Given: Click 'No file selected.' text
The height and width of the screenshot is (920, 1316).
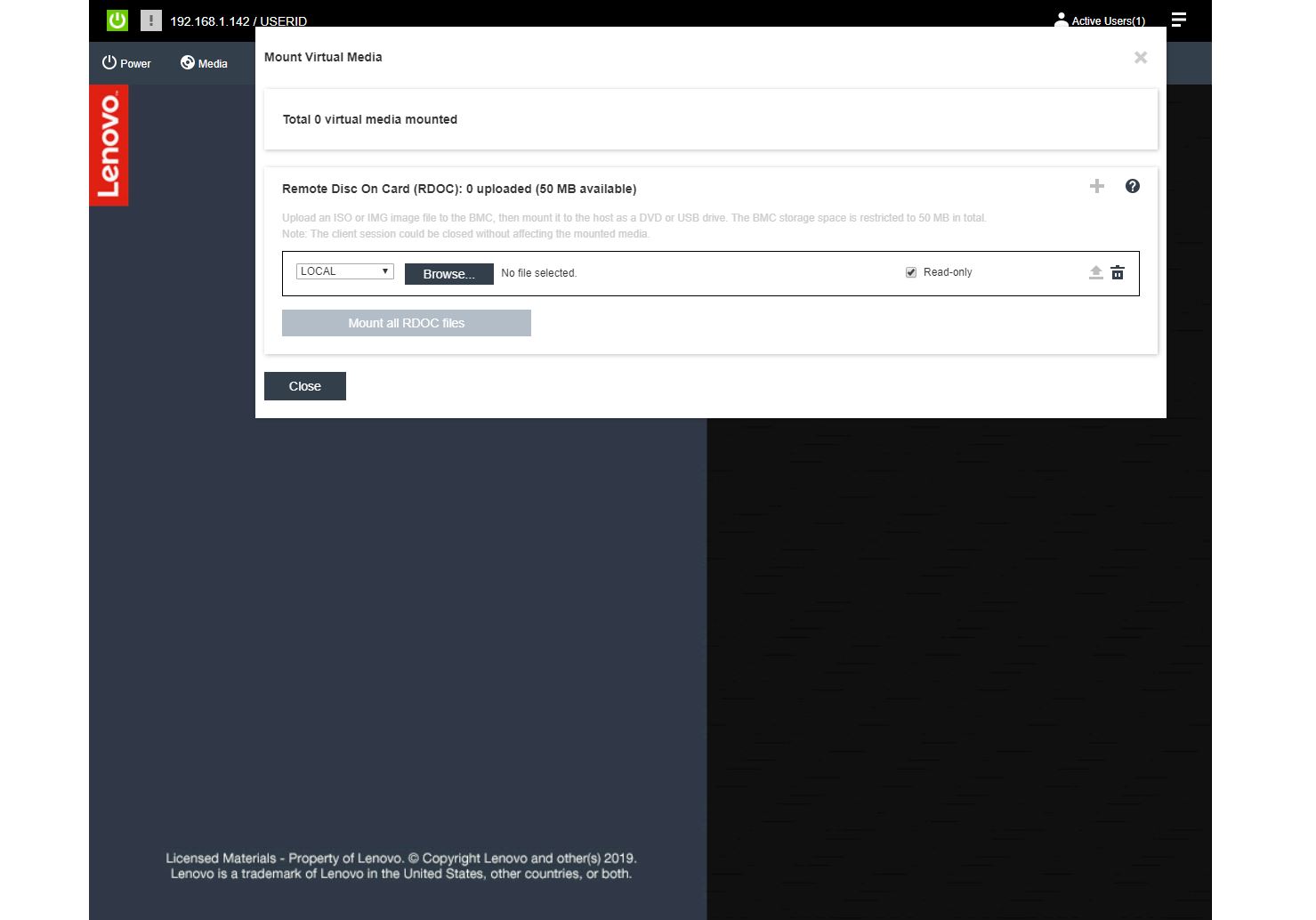Looking at the screenshot, I should coord(539,273).
